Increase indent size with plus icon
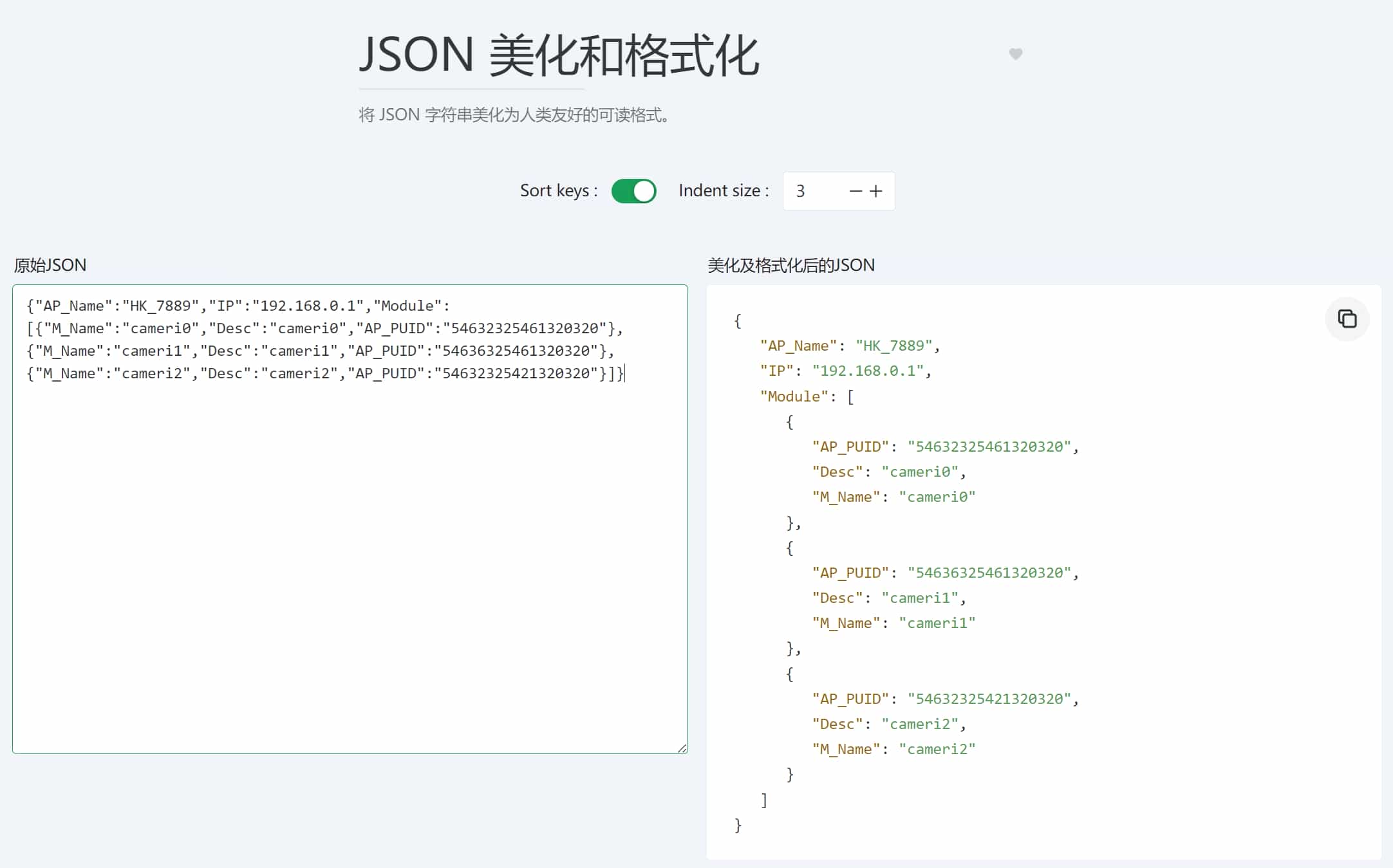The image size is (1393, 868). 876,191
